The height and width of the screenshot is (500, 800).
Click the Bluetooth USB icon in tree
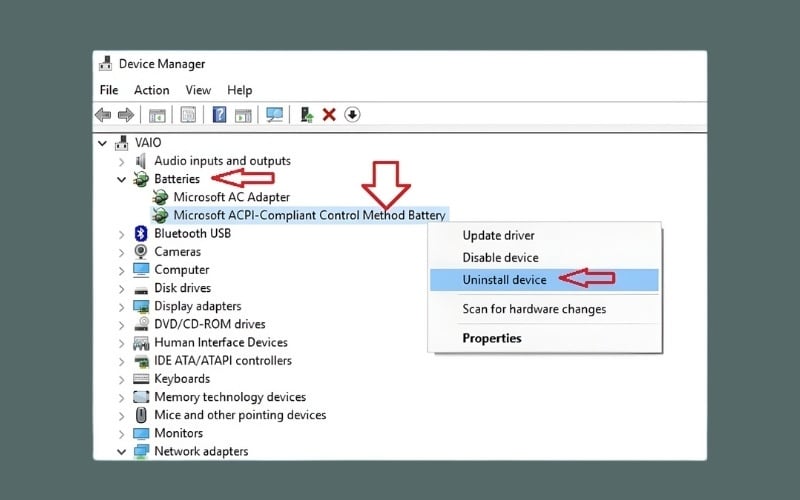[x=141, y=233]
